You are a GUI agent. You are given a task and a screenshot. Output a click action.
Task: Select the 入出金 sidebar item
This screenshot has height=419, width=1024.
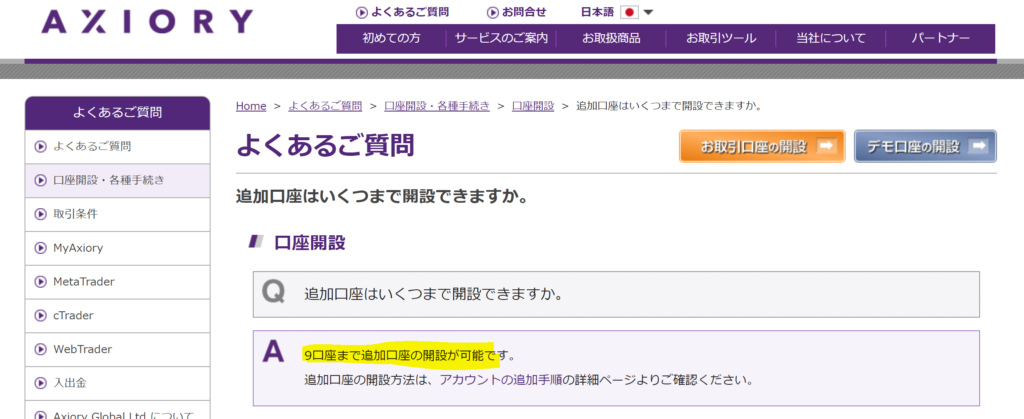pos(118,383)
